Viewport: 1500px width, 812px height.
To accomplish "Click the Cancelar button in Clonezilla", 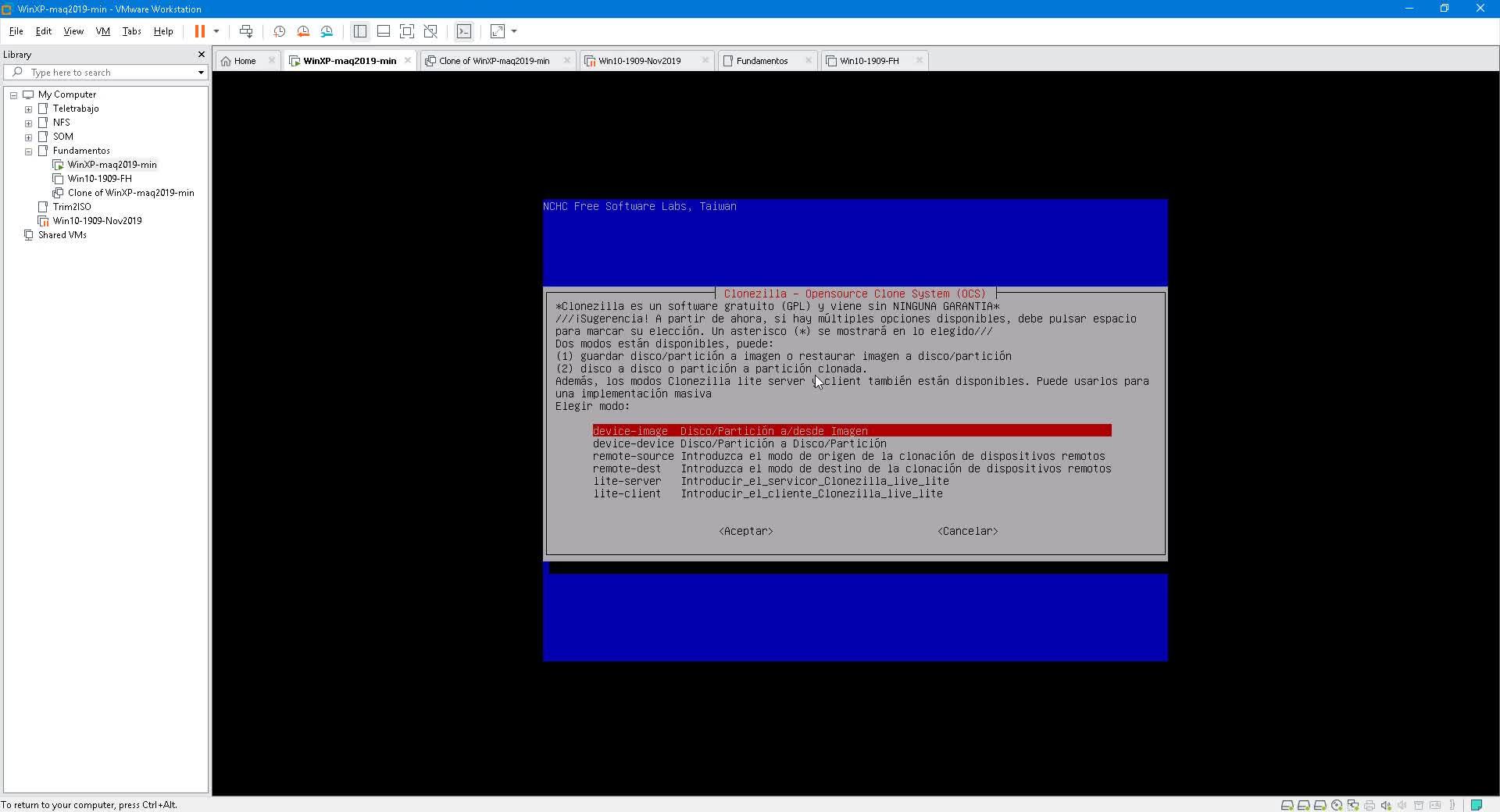I will [x=968, y=531].
